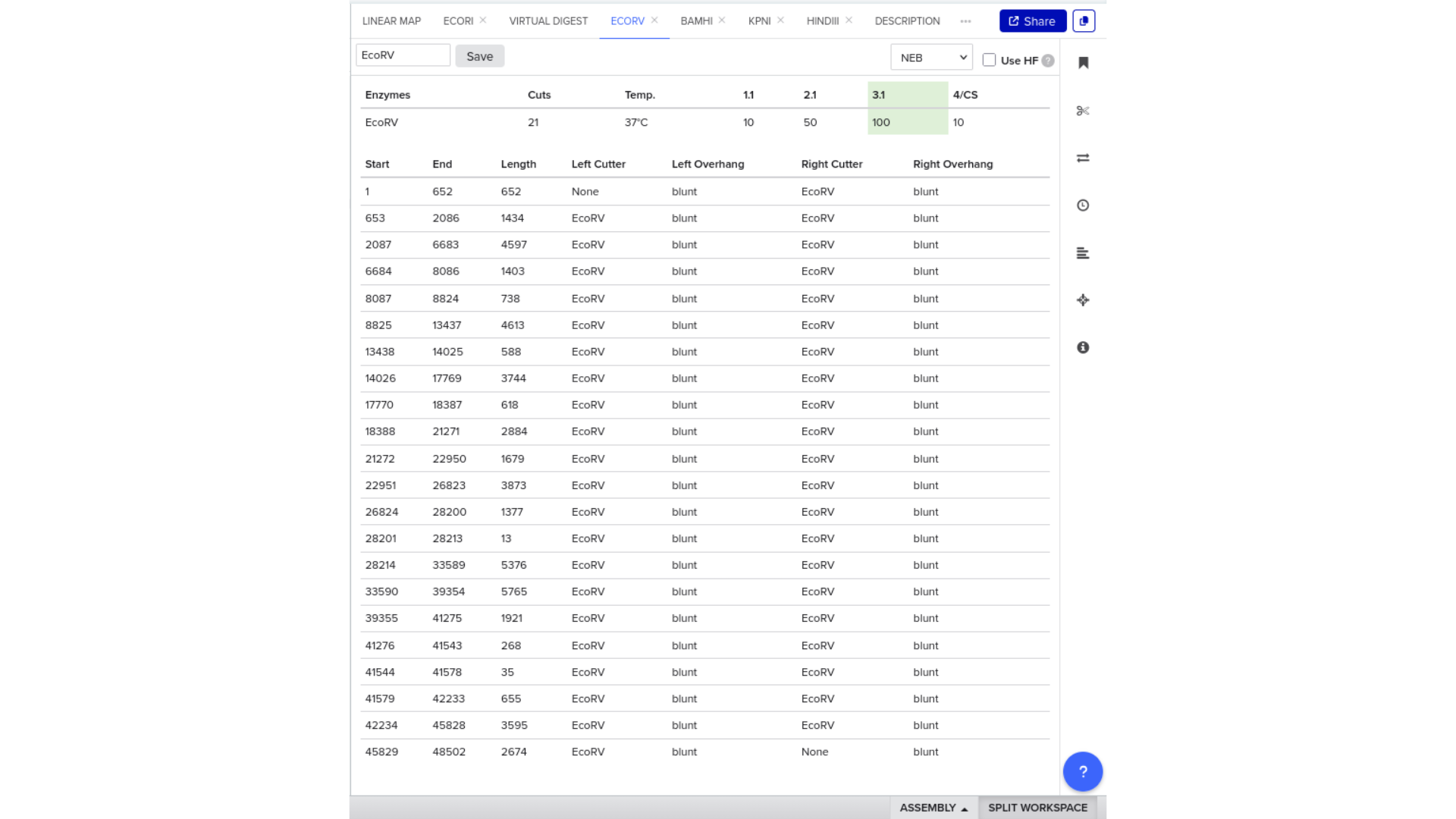Close the ECORI tab
This screenshot has width=1456, height=819.
click(483, 20)
